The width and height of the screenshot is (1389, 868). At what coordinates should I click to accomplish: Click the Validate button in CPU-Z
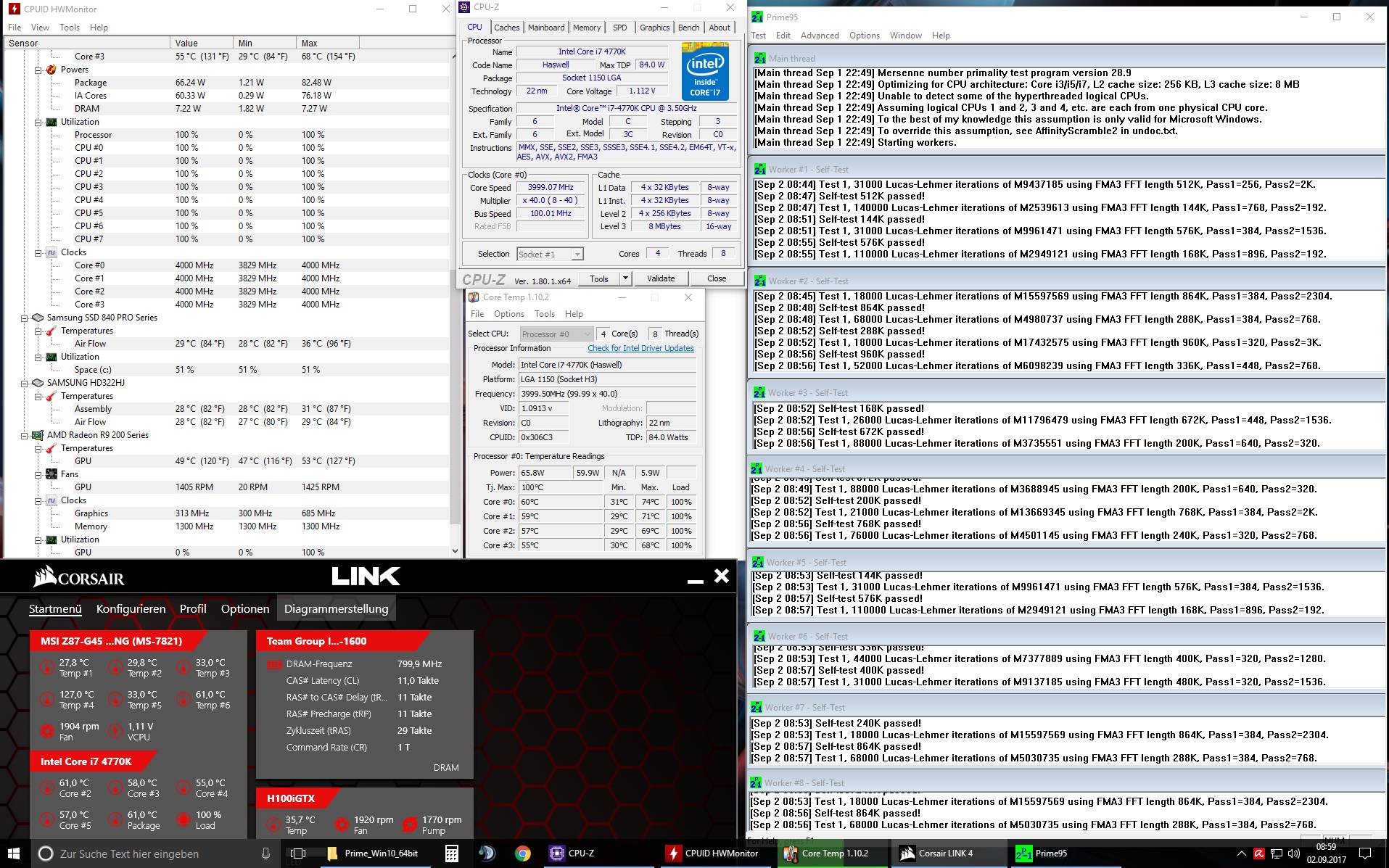(661, 278)
